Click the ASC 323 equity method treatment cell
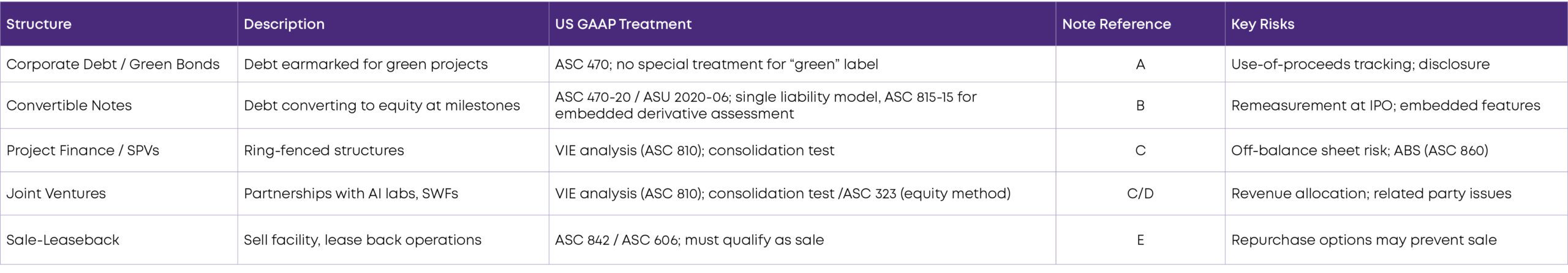 coord(783,194)
